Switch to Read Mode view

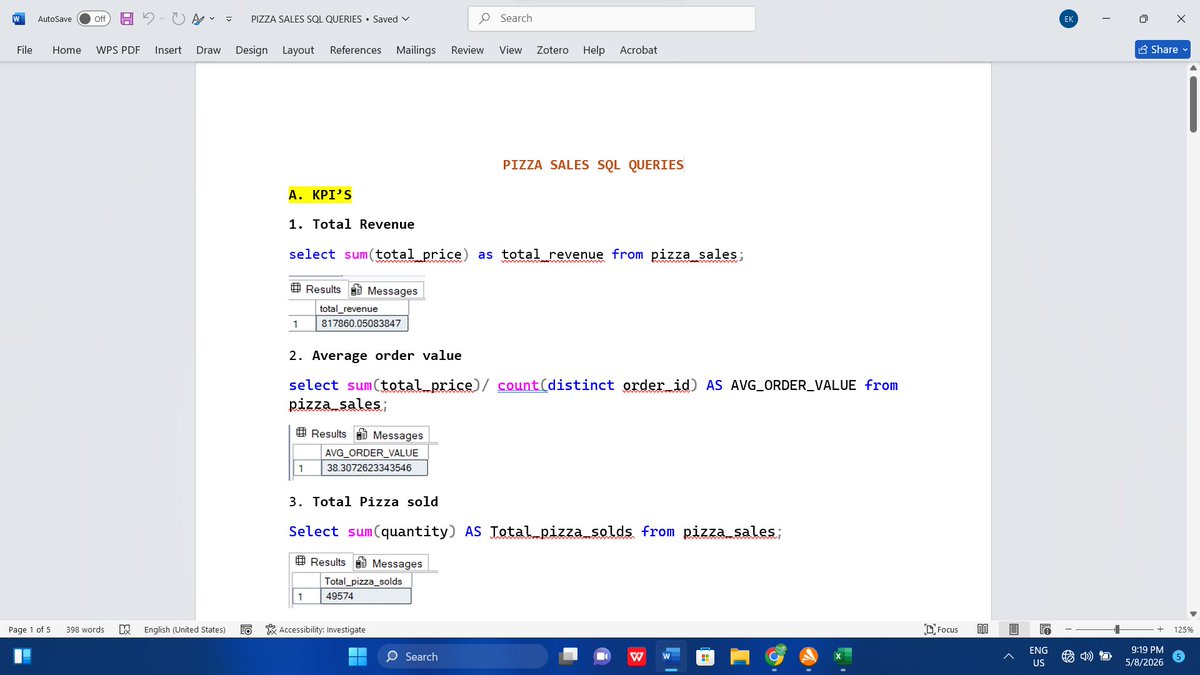[x=982, y=629]
